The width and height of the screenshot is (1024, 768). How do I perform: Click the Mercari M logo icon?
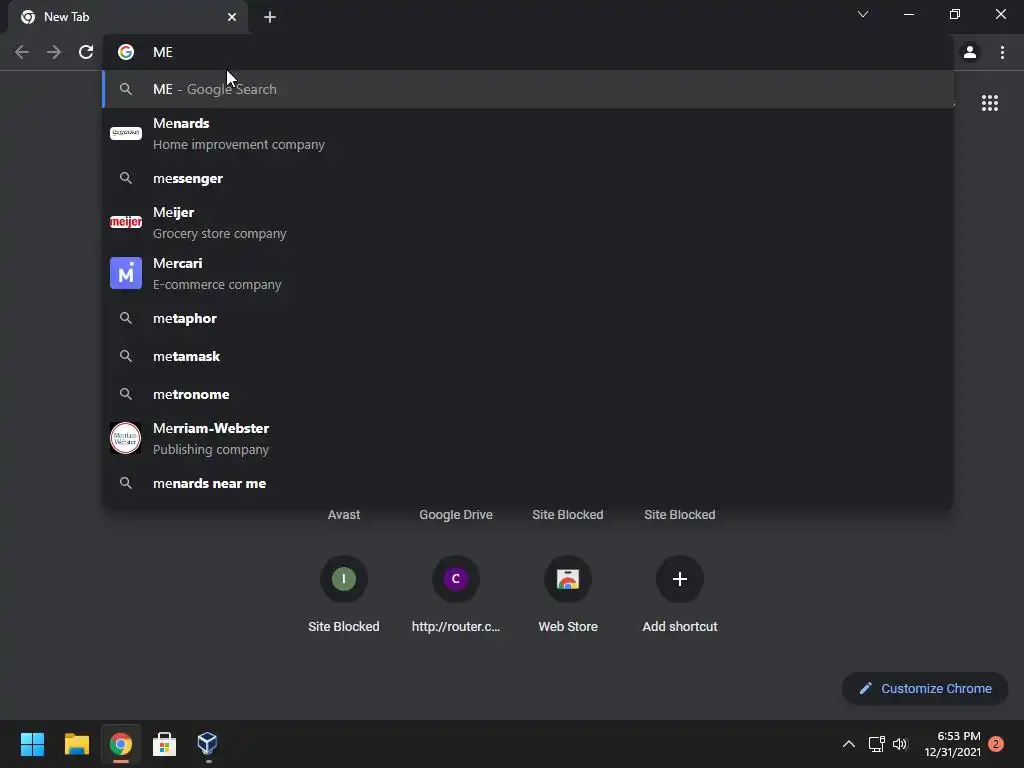(x=125, y=273)
